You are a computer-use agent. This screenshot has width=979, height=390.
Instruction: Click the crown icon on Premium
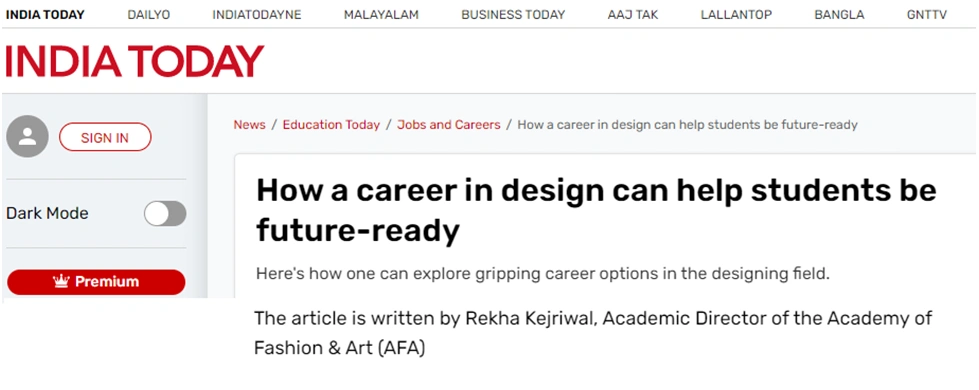61,281
